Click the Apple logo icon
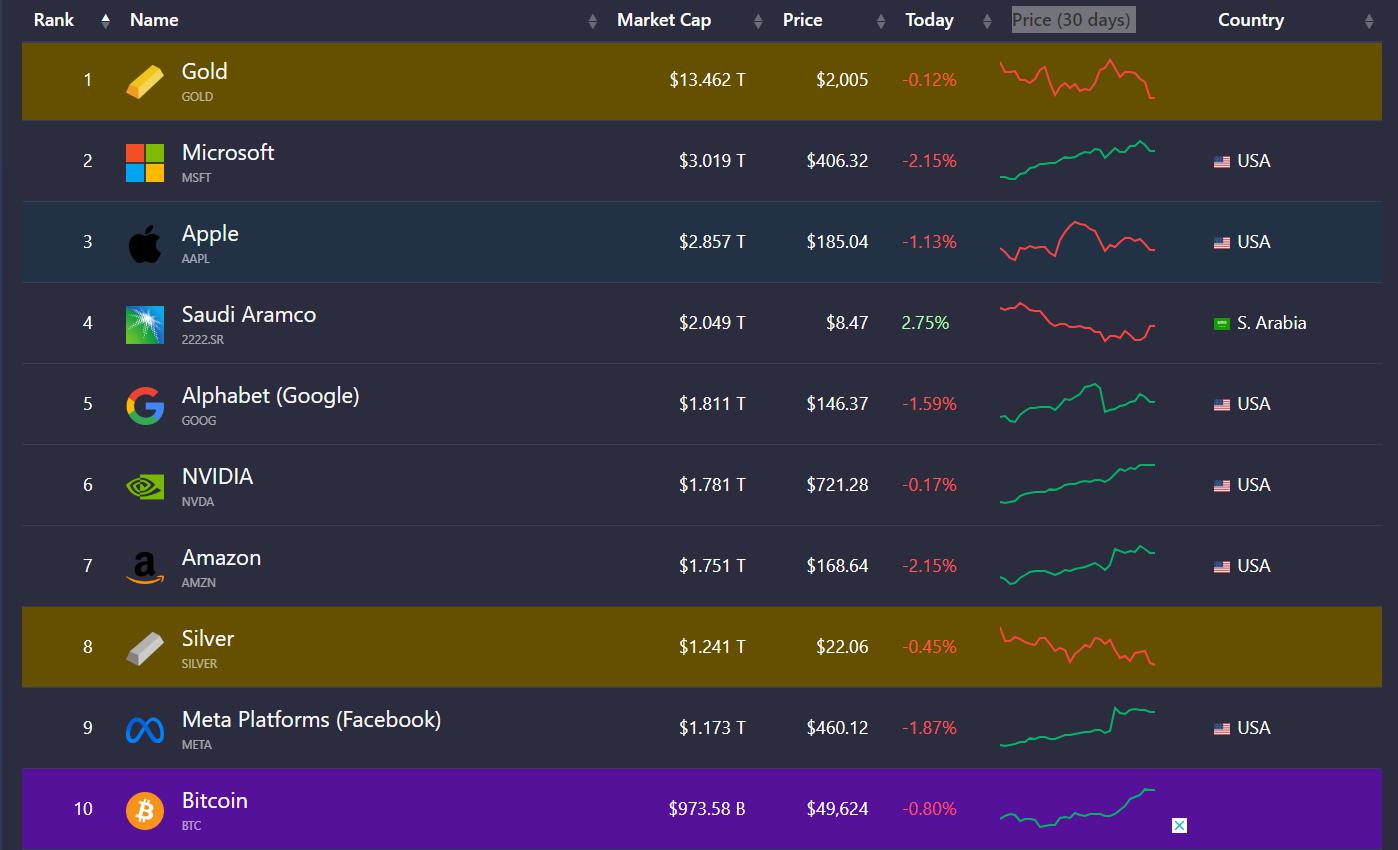1398x850 pixels. [145, 244]
